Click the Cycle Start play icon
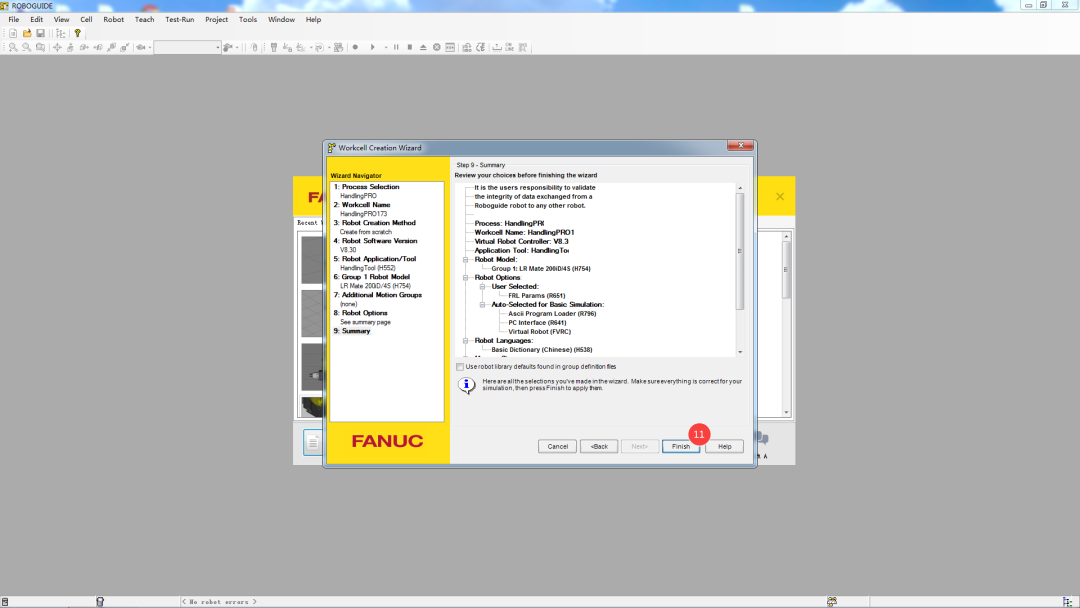 [x=373, y=48]
